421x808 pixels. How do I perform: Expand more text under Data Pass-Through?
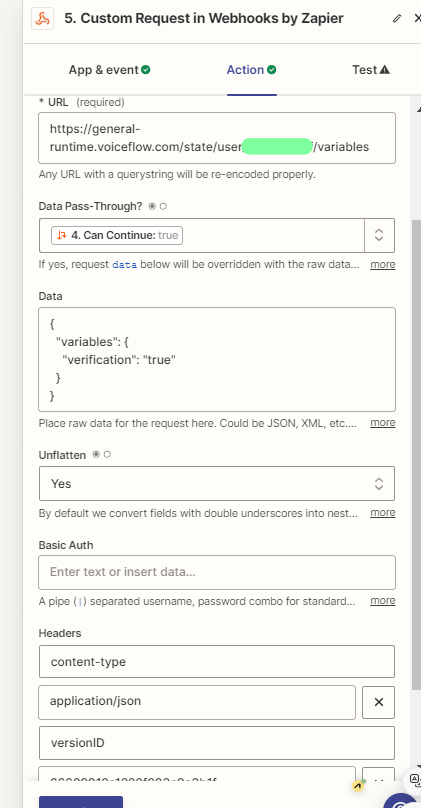(383, 264)
